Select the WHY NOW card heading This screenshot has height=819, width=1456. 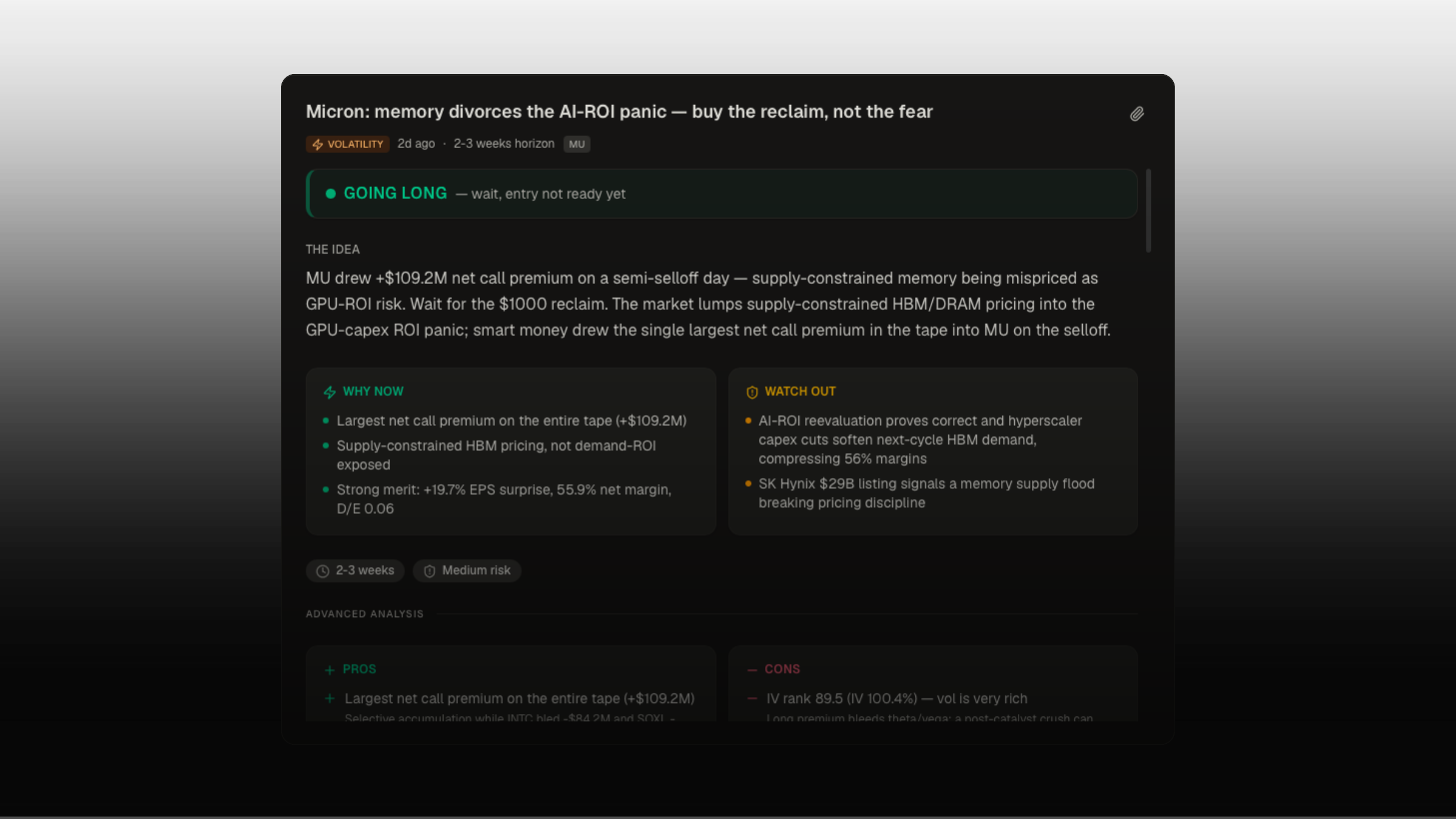click(x=372, y=391)
